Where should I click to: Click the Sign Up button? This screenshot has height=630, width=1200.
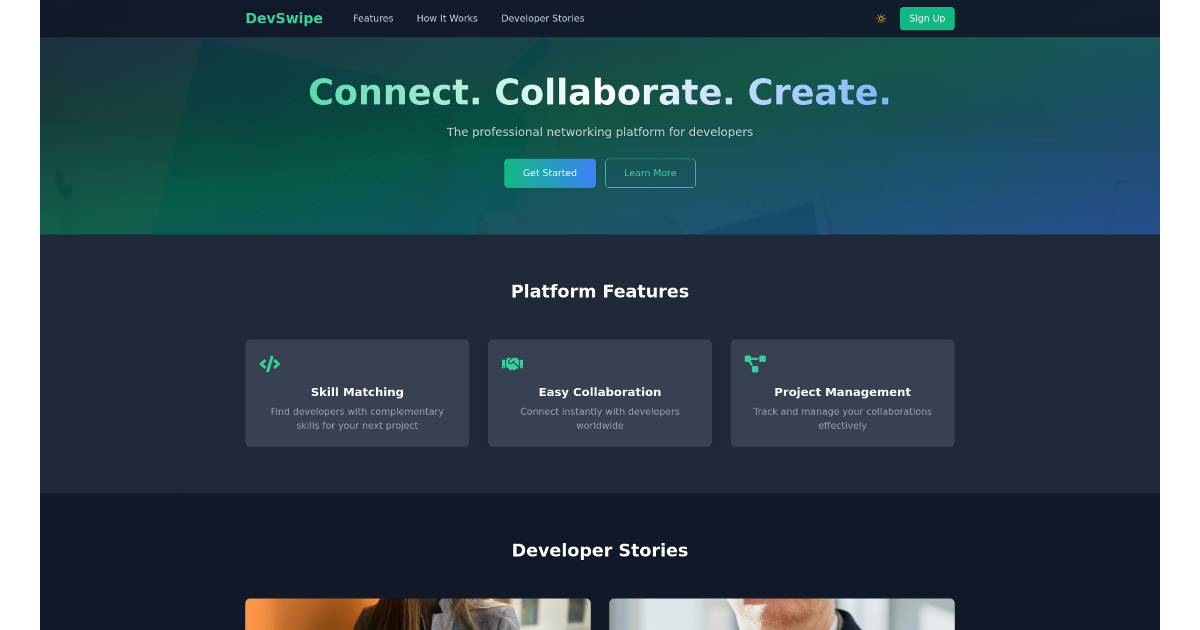[927, 18]
